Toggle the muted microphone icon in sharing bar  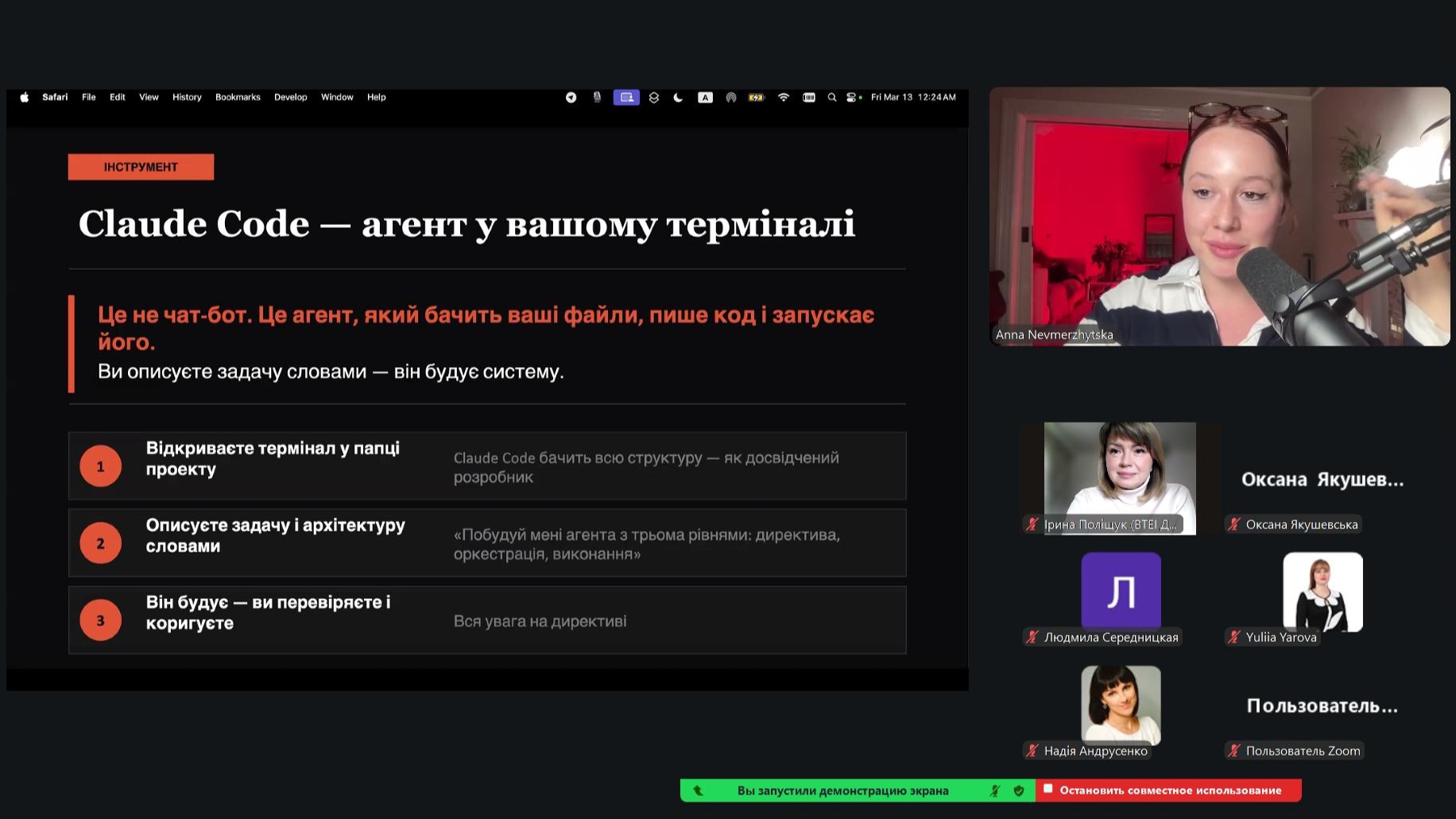[995, 791]
